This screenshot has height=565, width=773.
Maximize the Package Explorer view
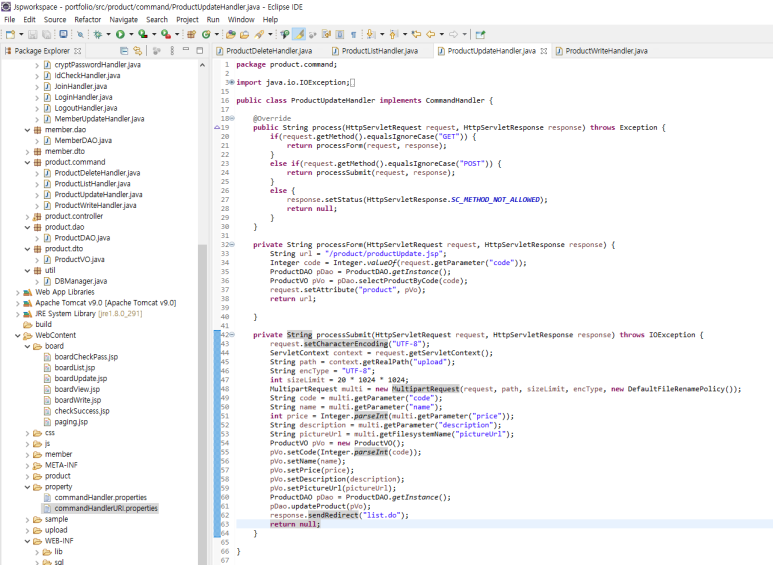click(x=200, y=50)
